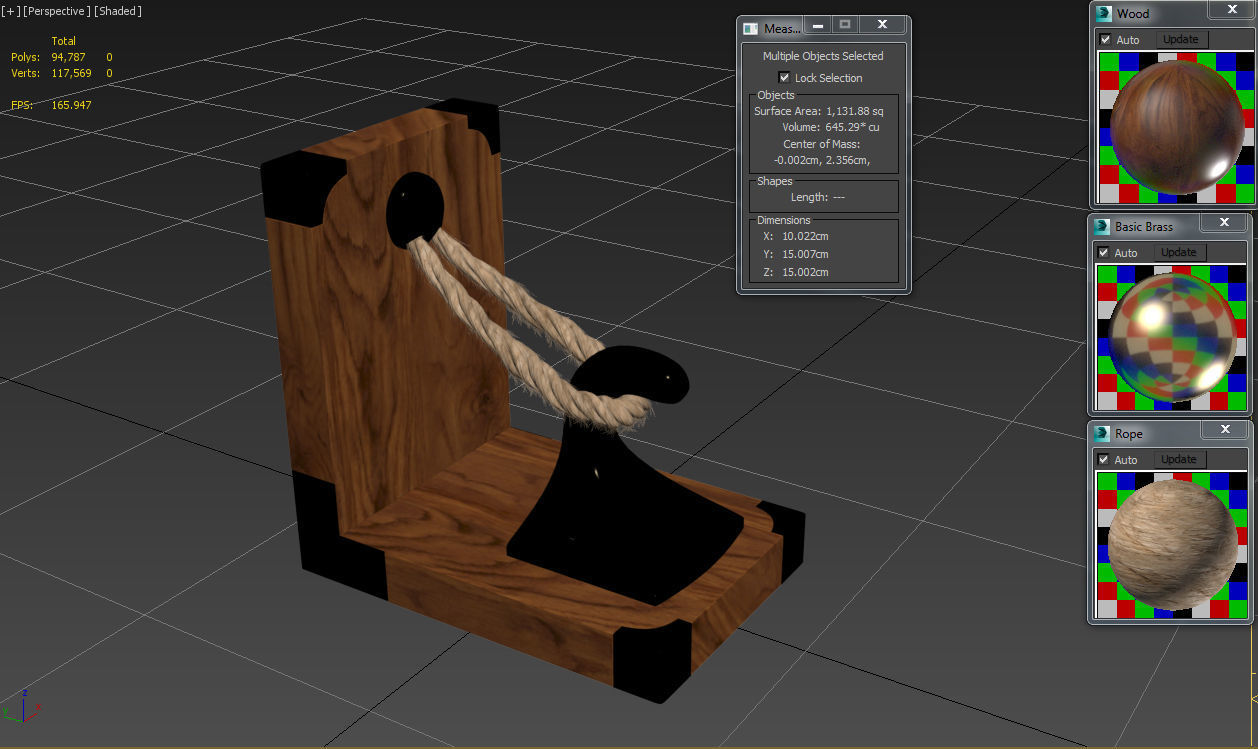
Task: Toggle the Lock Selection checkbox
Action: pyautogui.click(x=784, y=78)
